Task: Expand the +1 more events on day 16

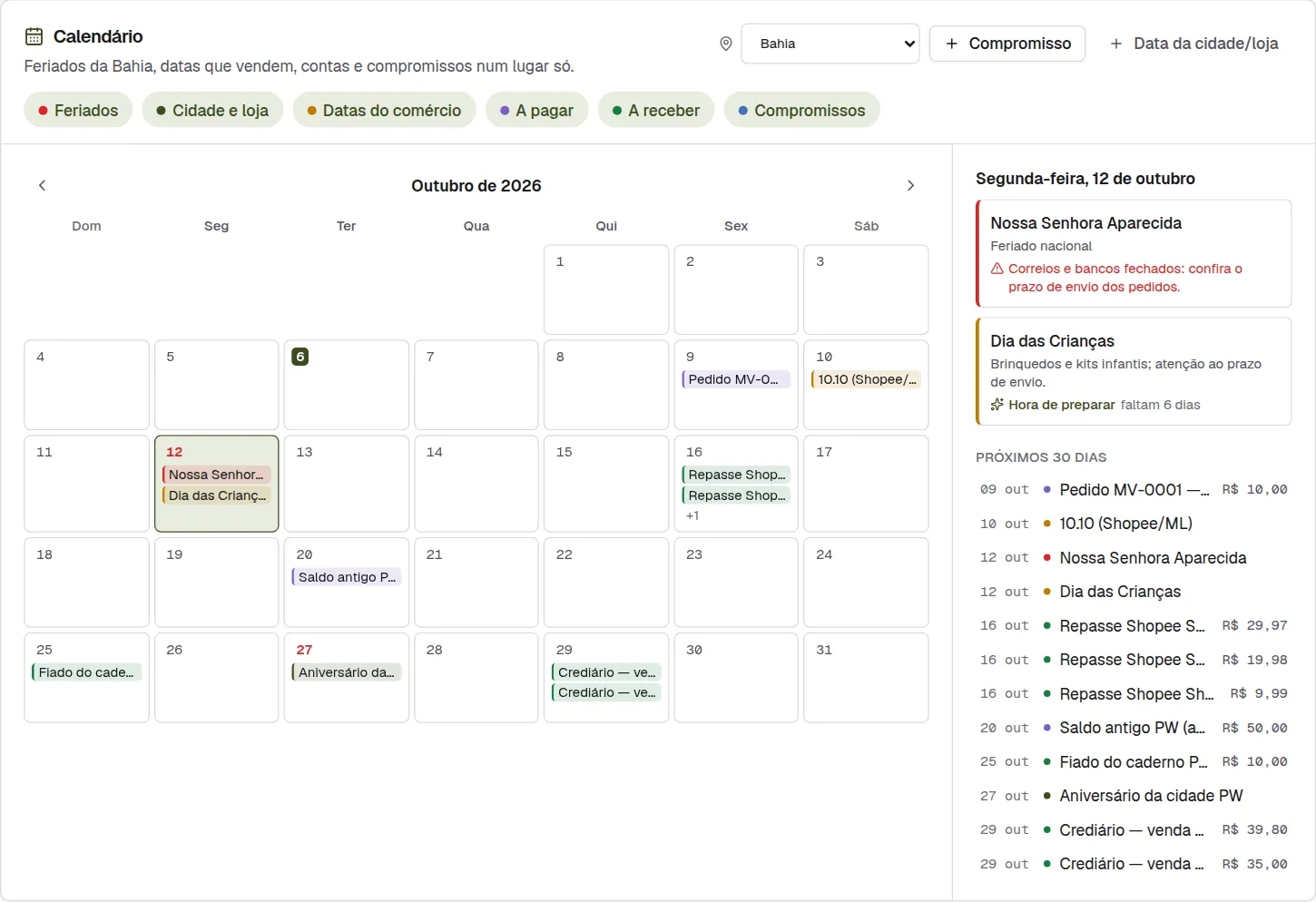Action: tap(692, 515)
